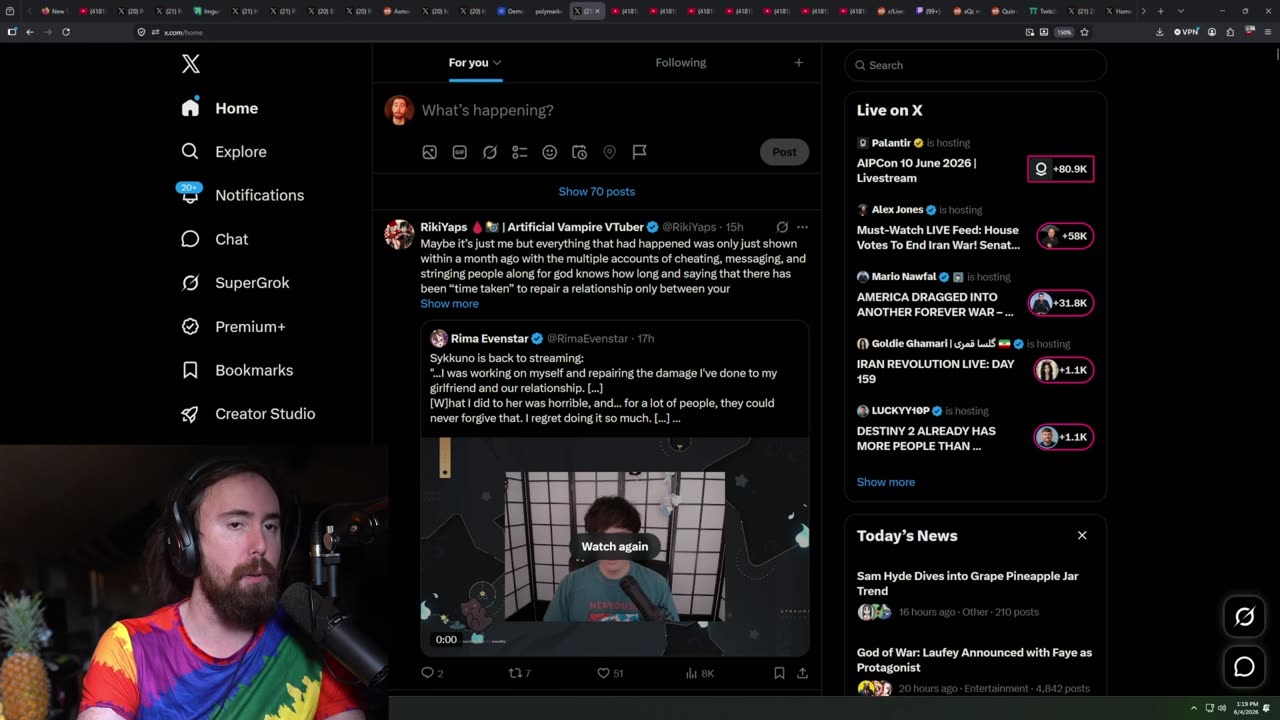Show more live broadcasts

click(885, 482)
